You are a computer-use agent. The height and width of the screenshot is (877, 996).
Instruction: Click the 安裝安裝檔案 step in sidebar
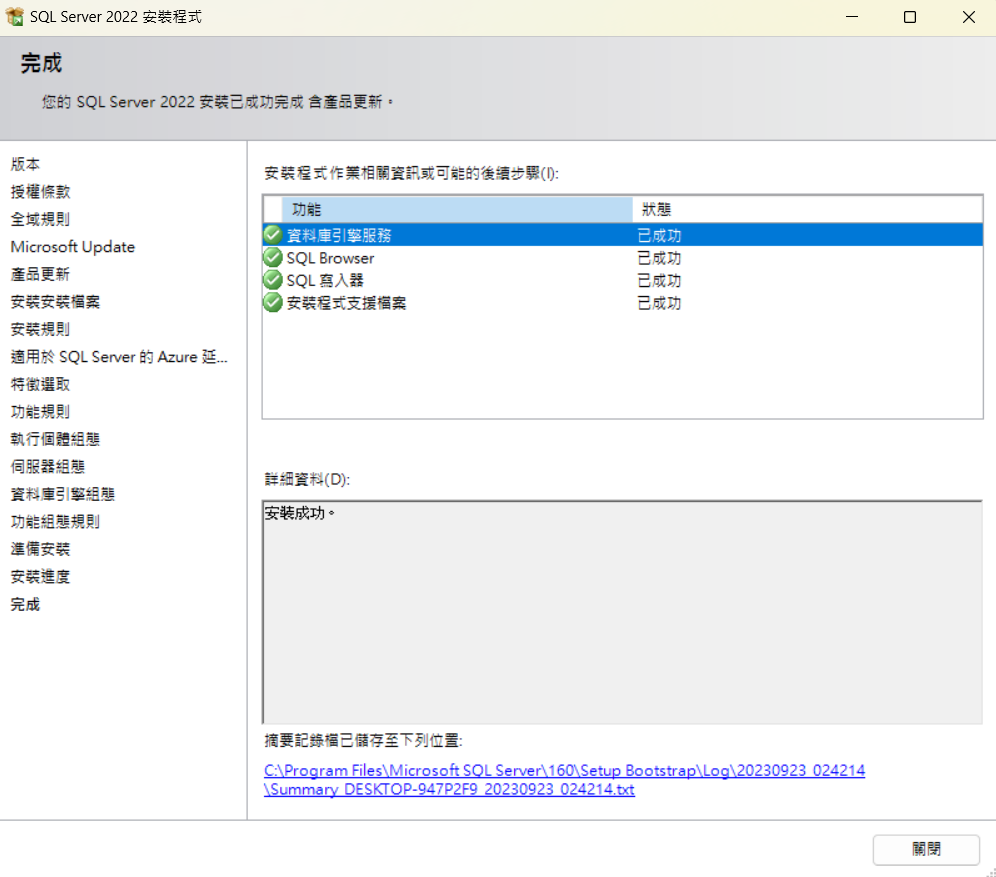pos(55,302)
